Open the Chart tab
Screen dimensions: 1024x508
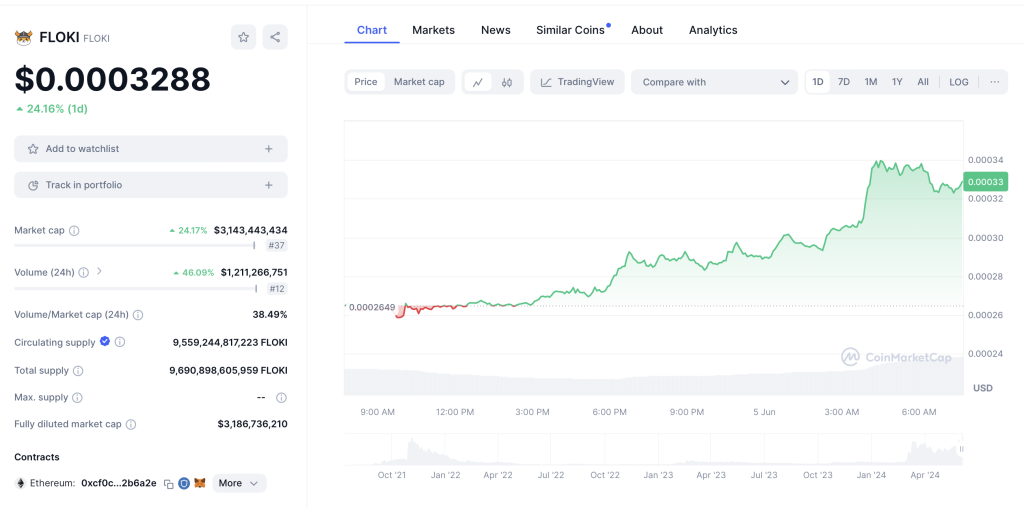[x=372, y=30]
